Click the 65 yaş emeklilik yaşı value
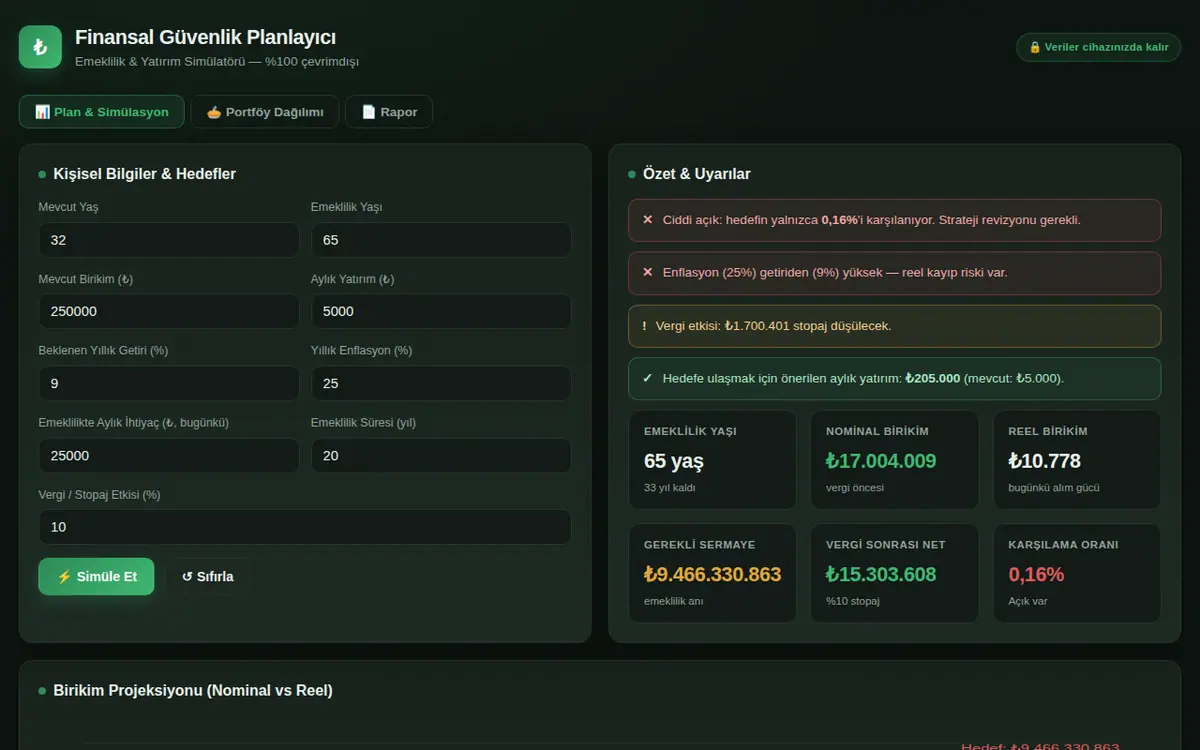This screenshot has height=750, width=1200. click(x=674, y=461)
